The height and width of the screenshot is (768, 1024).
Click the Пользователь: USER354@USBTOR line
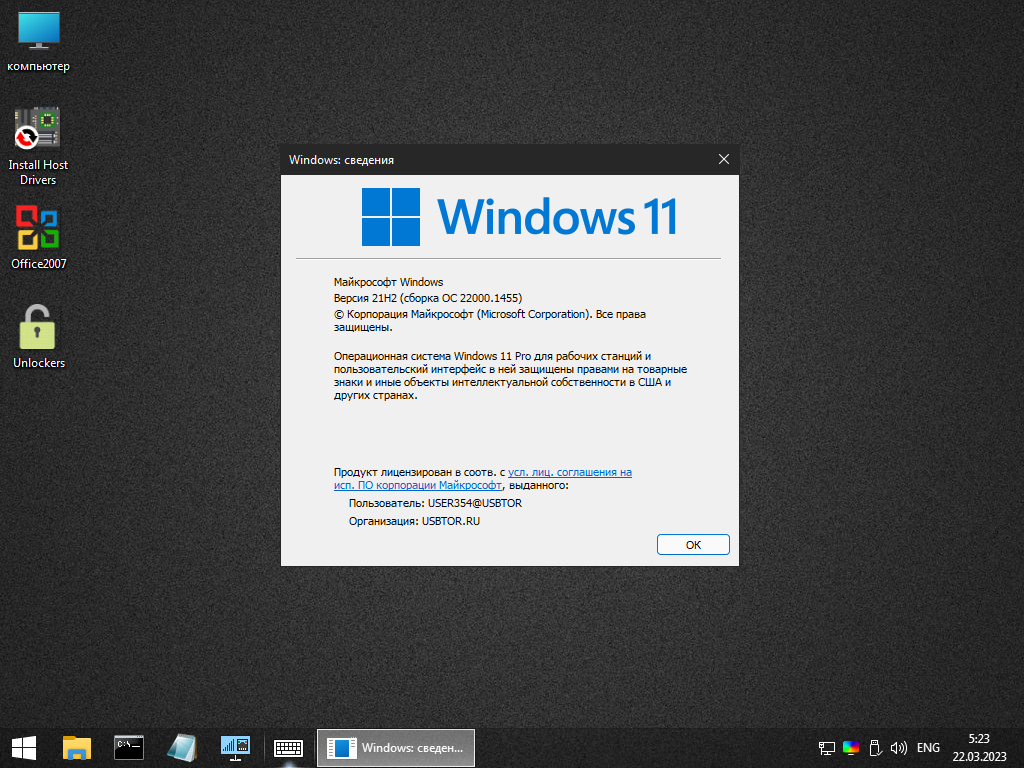click(x=436, y=503)
